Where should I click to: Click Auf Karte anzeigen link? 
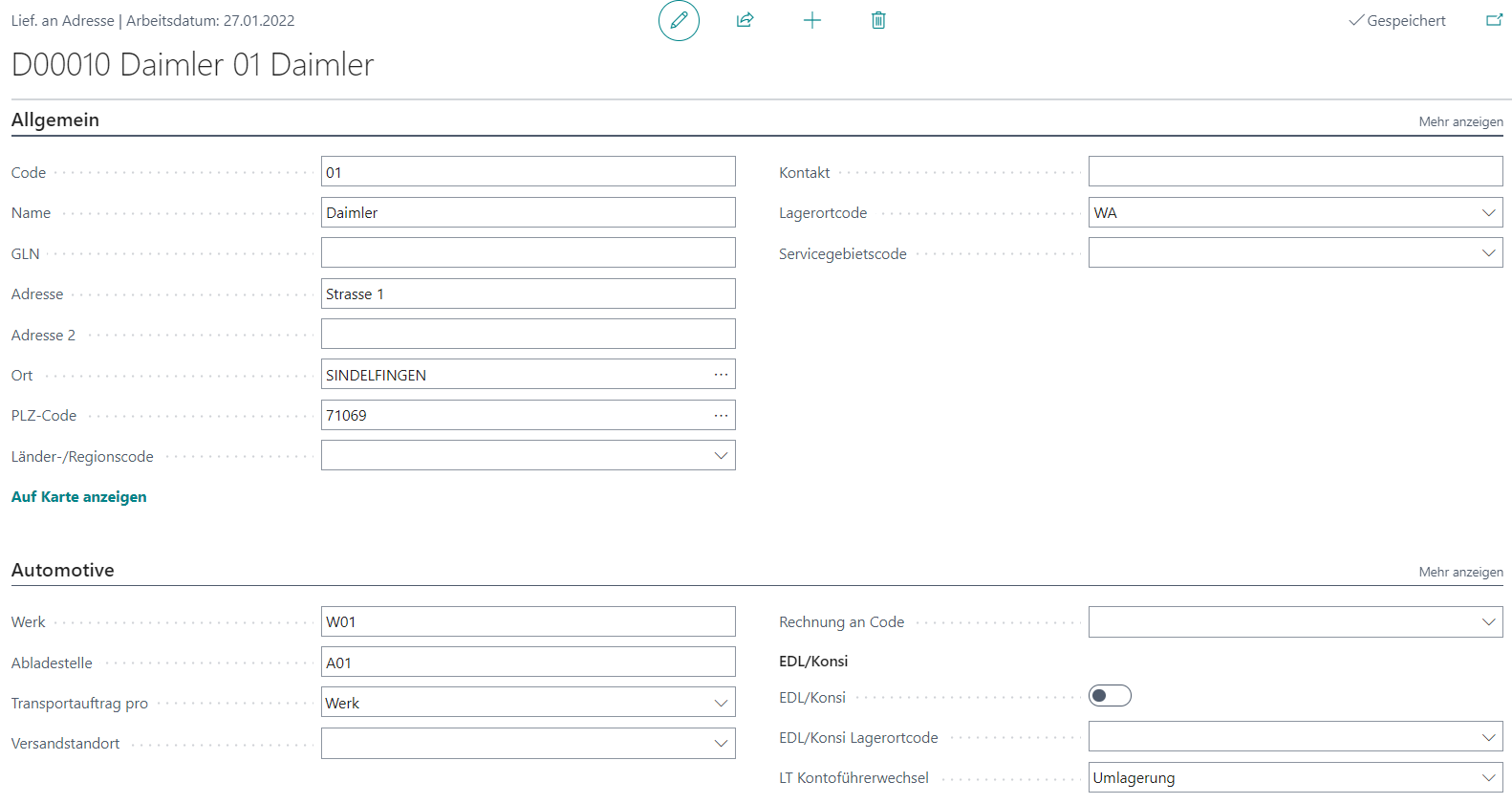click(79, 497)
